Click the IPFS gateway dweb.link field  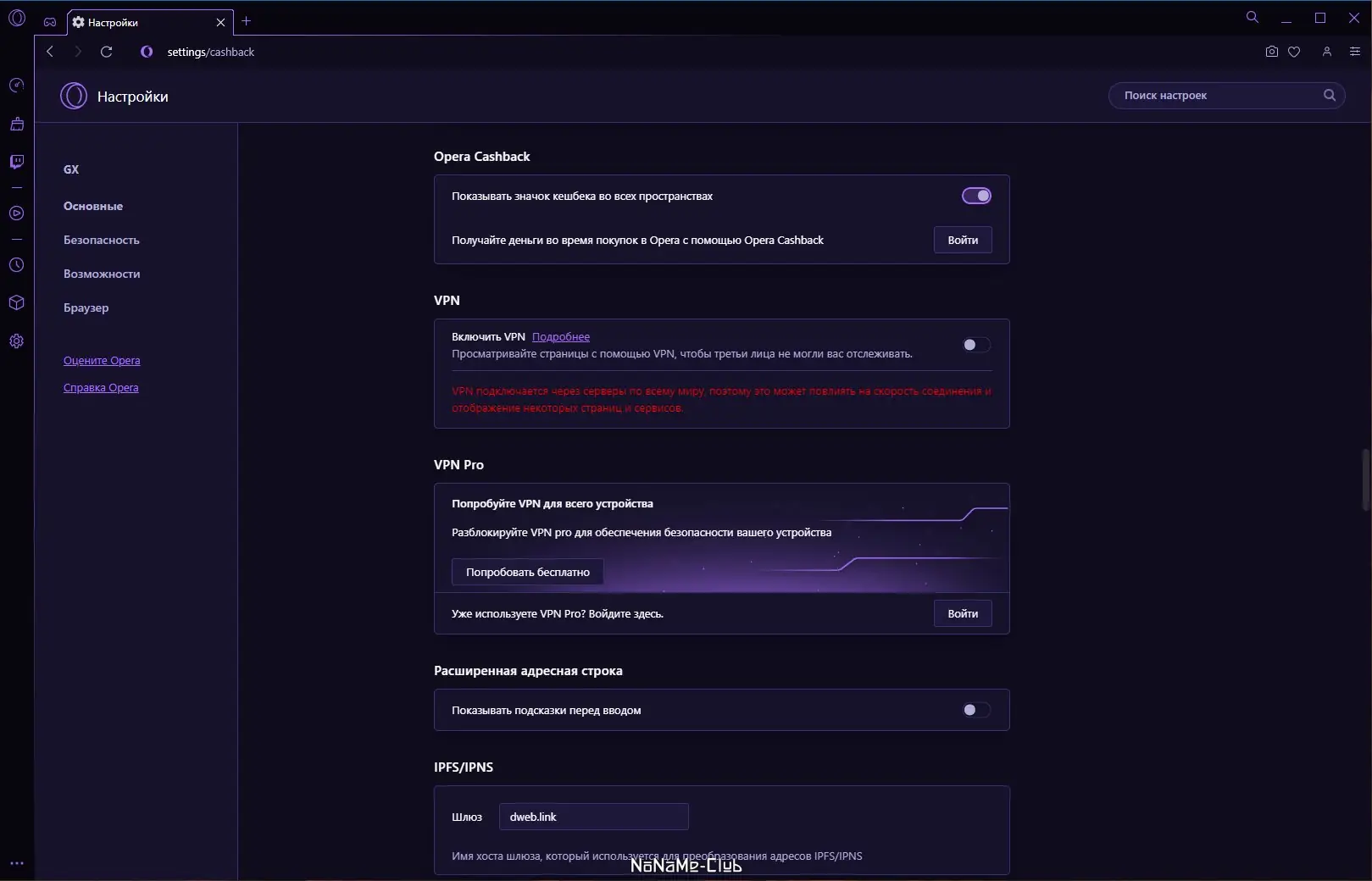pyautogui.click(x=593, y=817)
